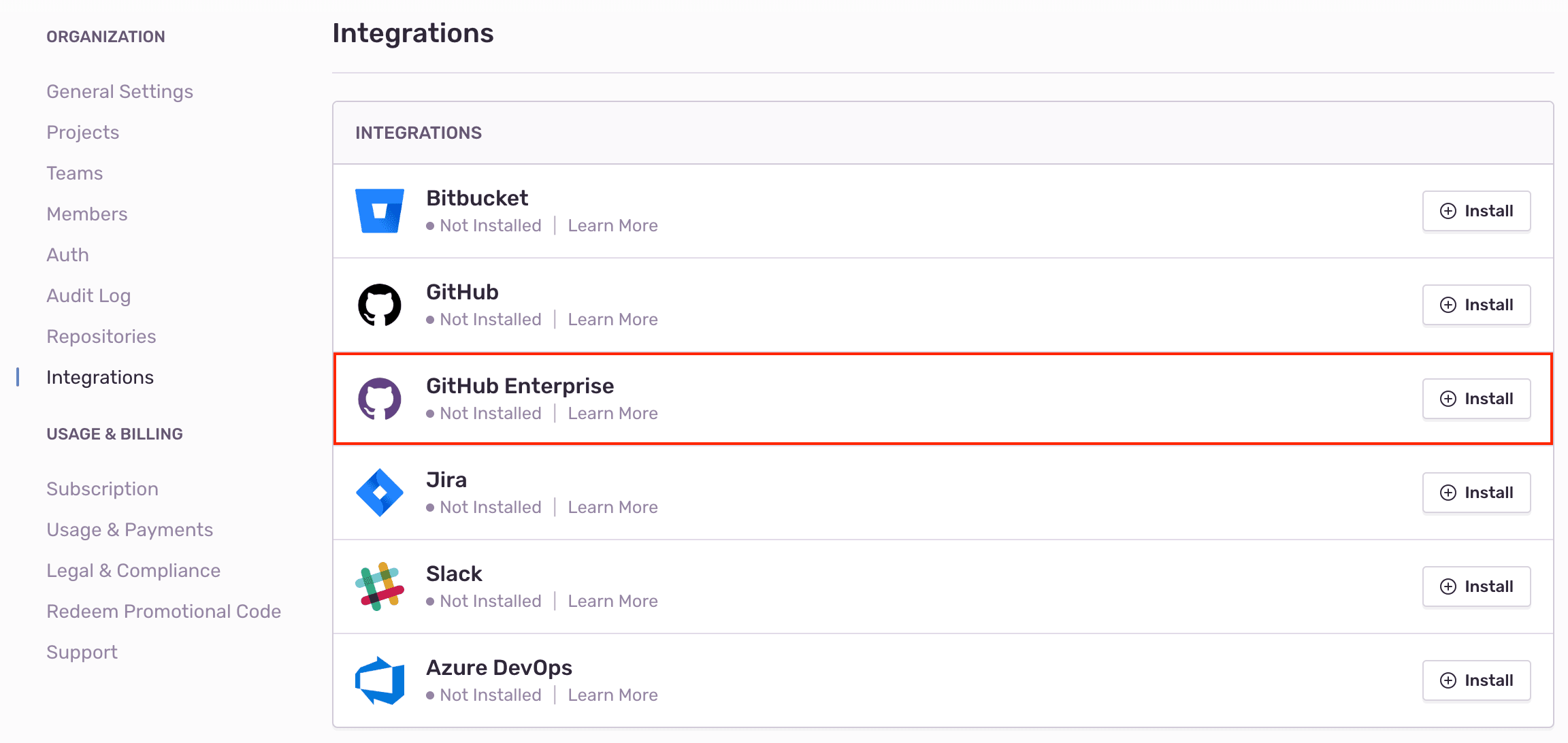The height and width of the screenshot is (743, 1568).
Task: Click the purple GitHub Enterprise octocat icon
Action: [x=380, y=399]
